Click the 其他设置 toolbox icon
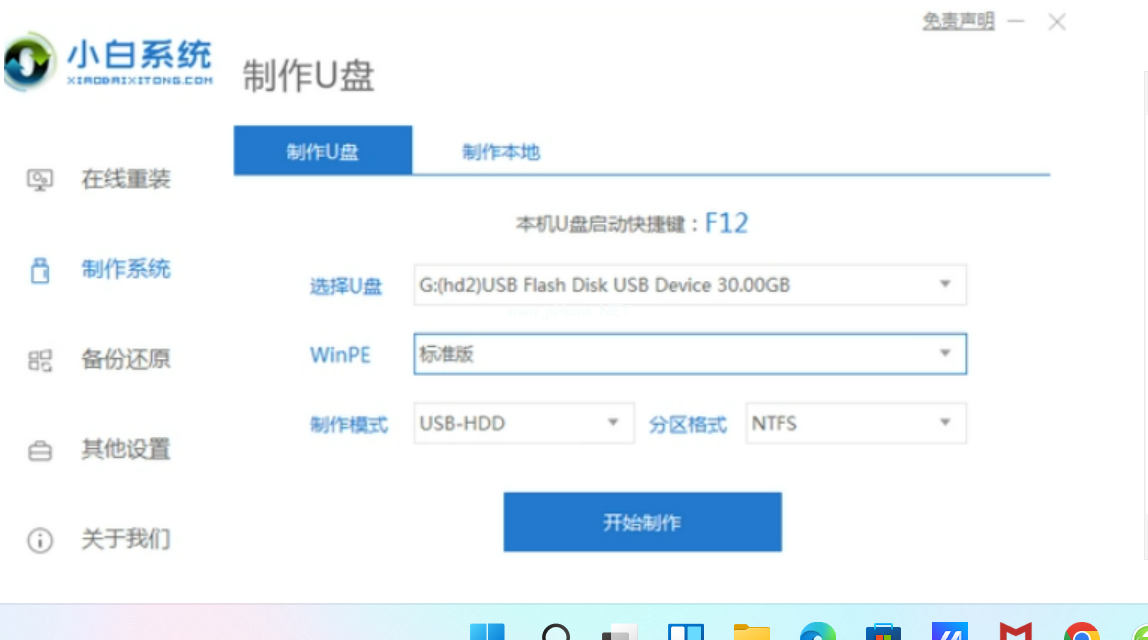This screenshot has width=1148, height=640. pos(40,451)
